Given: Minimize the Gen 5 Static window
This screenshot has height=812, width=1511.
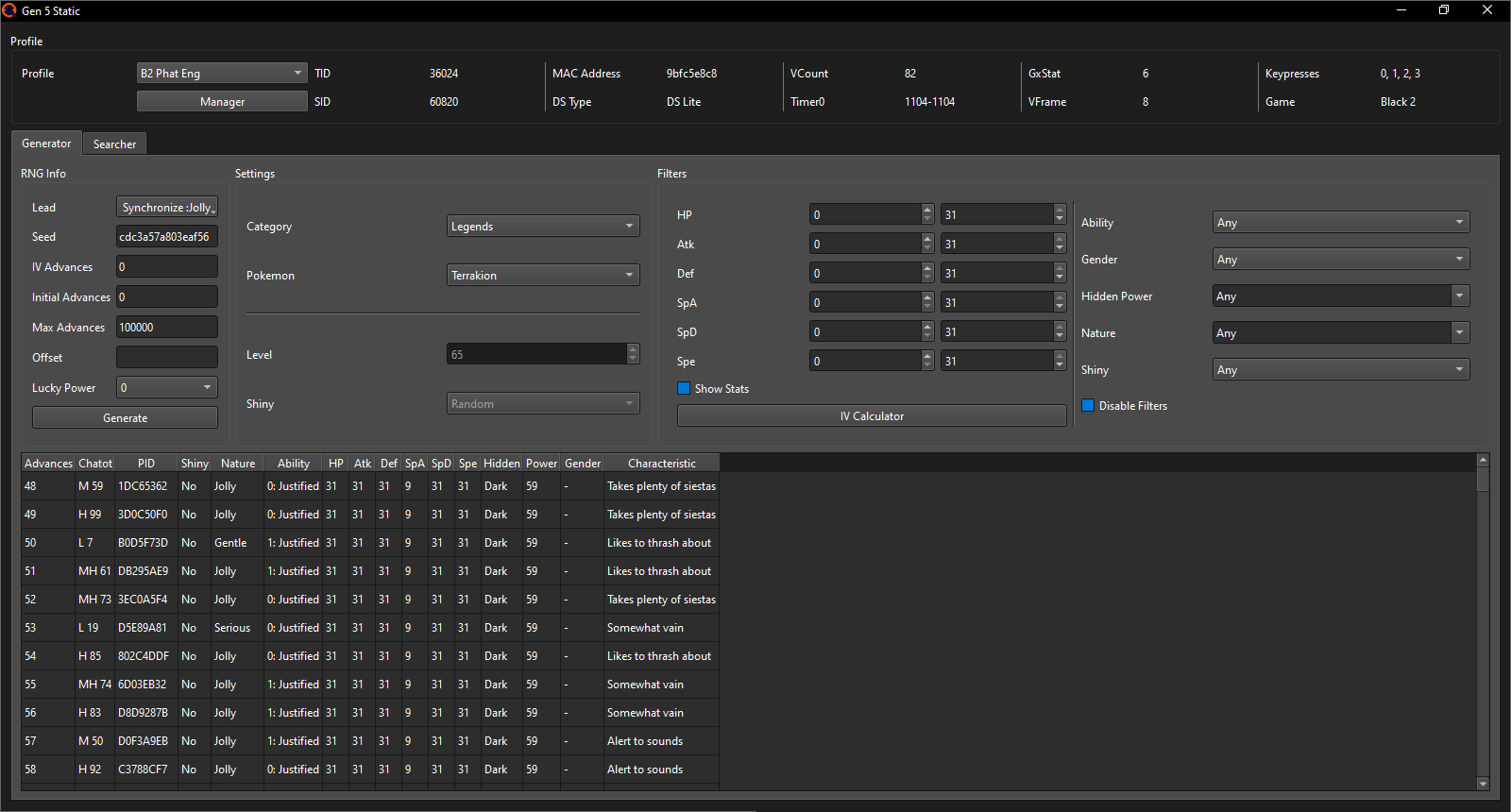Looking at the screenshot, I should click(x=1401, y=10).
